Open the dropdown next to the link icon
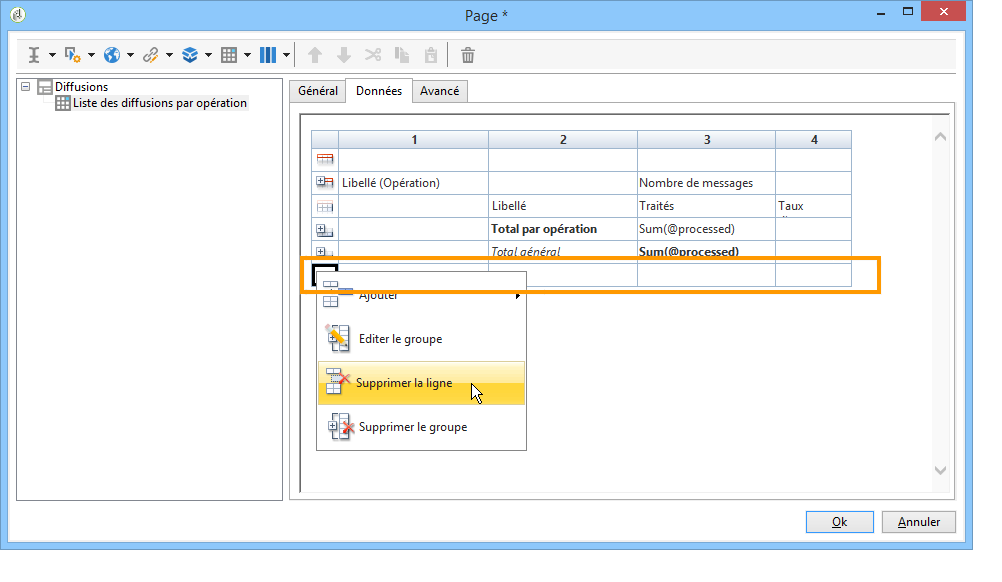The image size is (1002, 582). tap(169, 56)
